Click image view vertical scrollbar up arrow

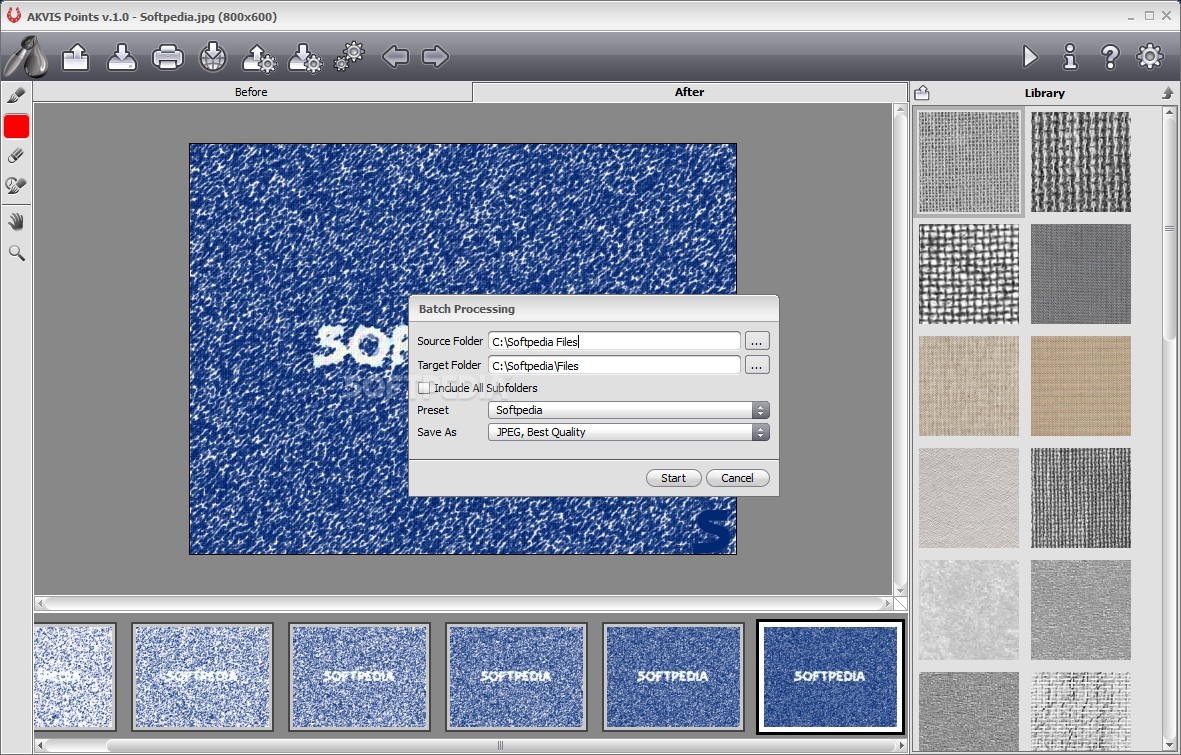click(899, 110)
